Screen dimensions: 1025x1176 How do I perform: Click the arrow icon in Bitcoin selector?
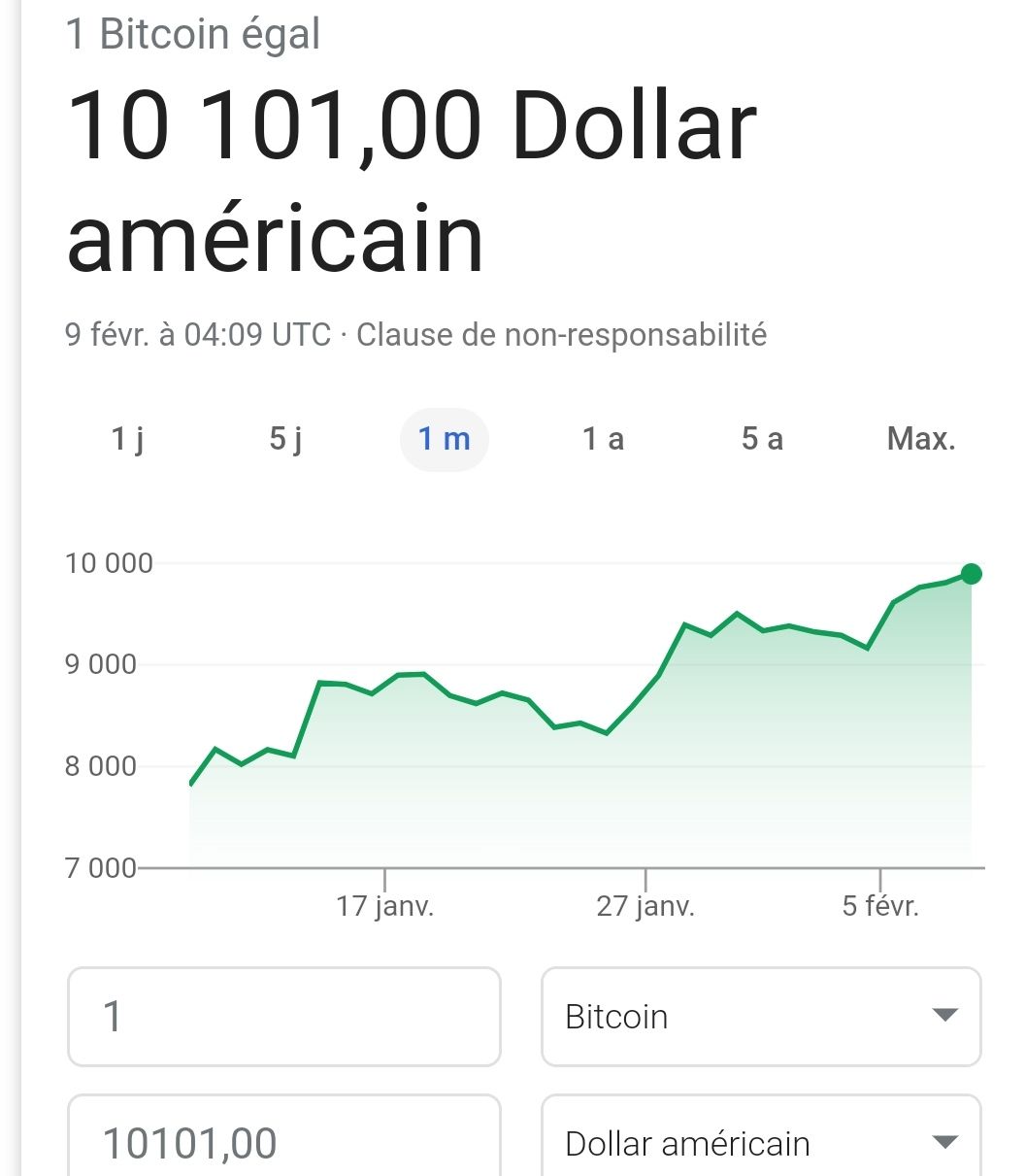(x=943, y=1016)
